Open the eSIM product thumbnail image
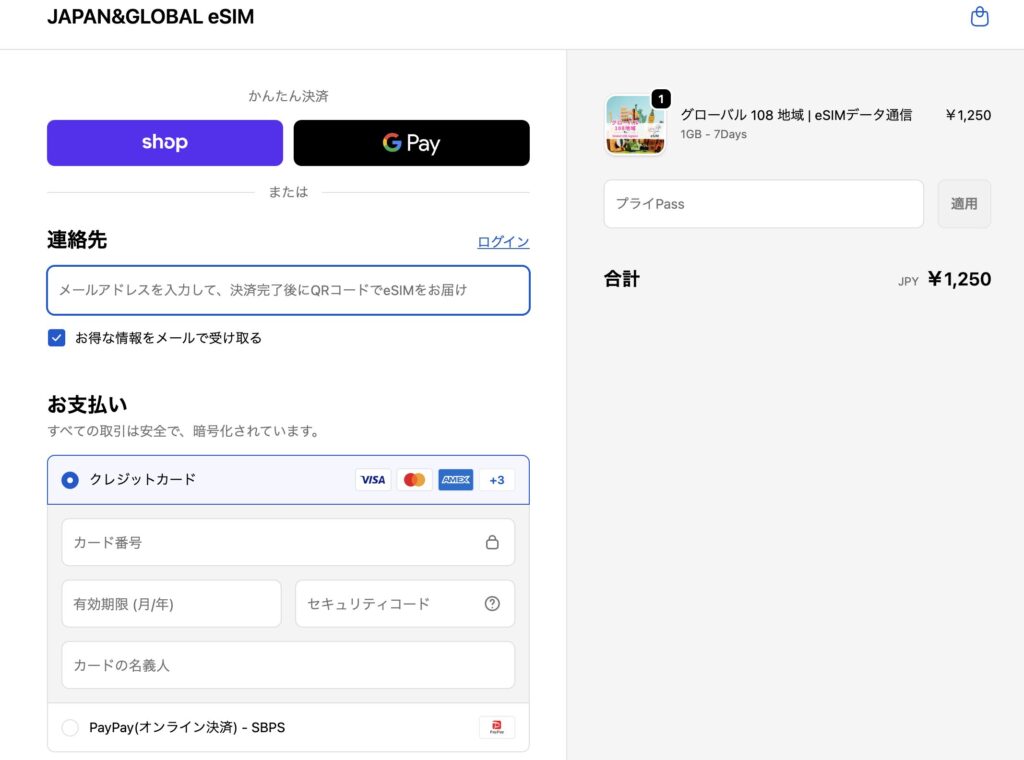Image resolution: width=1024 pixels, height=760 pixels. (634, 126)
